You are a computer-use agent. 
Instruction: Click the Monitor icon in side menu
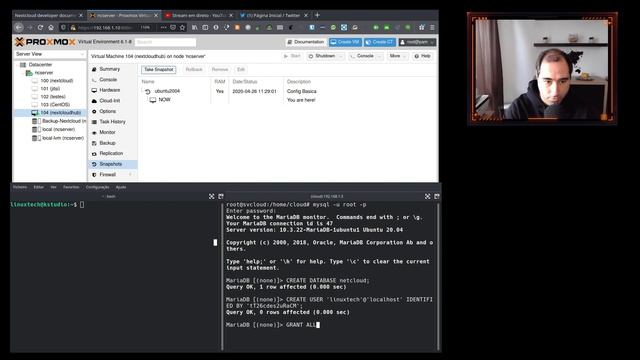94,133
